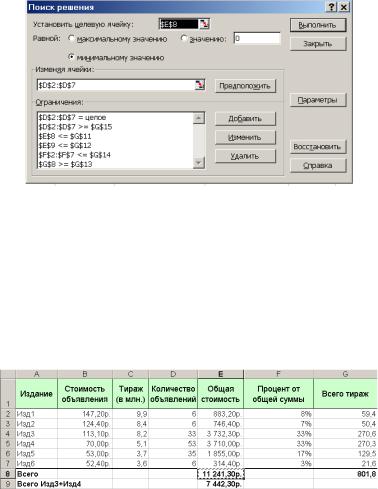Image resolution: width=378 pixels, height=489 pixels.
Task: Click percent cell showing 17%
Action: point(279,454)
